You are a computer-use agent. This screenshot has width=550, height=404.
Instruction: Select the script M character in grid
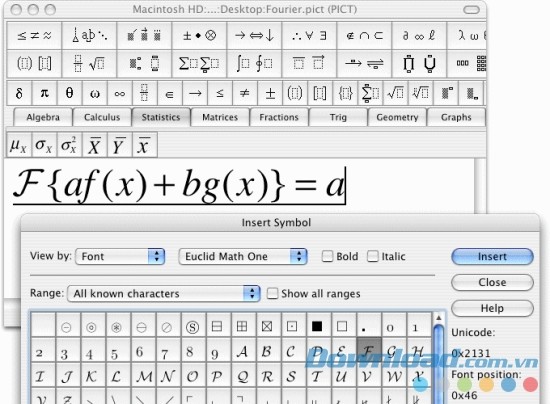pos(144,376)
